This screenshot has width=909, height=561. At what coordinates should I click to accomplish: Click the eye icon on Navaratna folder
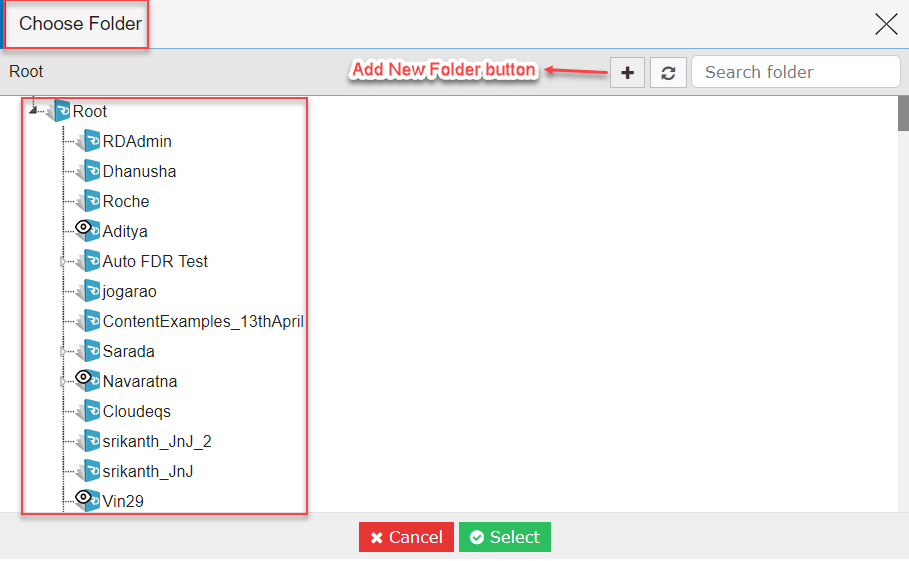(x=83, y=377)
